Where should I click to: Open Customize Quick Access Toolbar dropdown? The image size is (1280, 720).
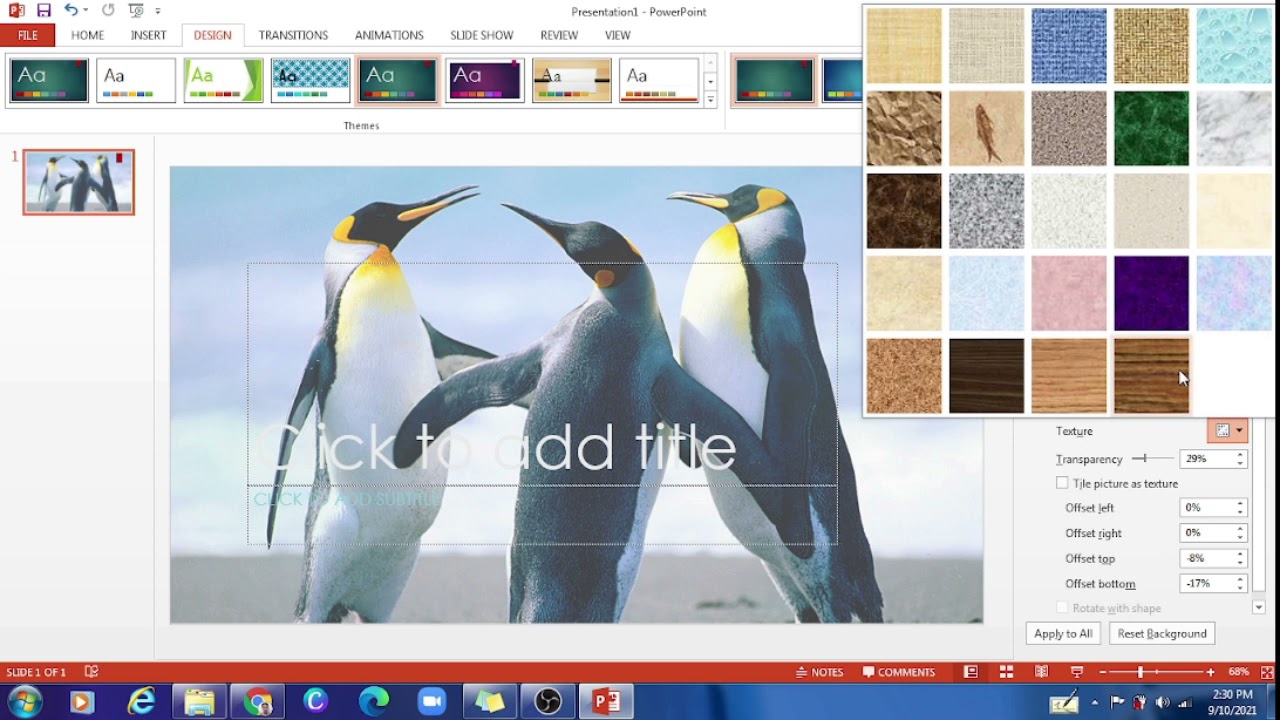point(158,11)
